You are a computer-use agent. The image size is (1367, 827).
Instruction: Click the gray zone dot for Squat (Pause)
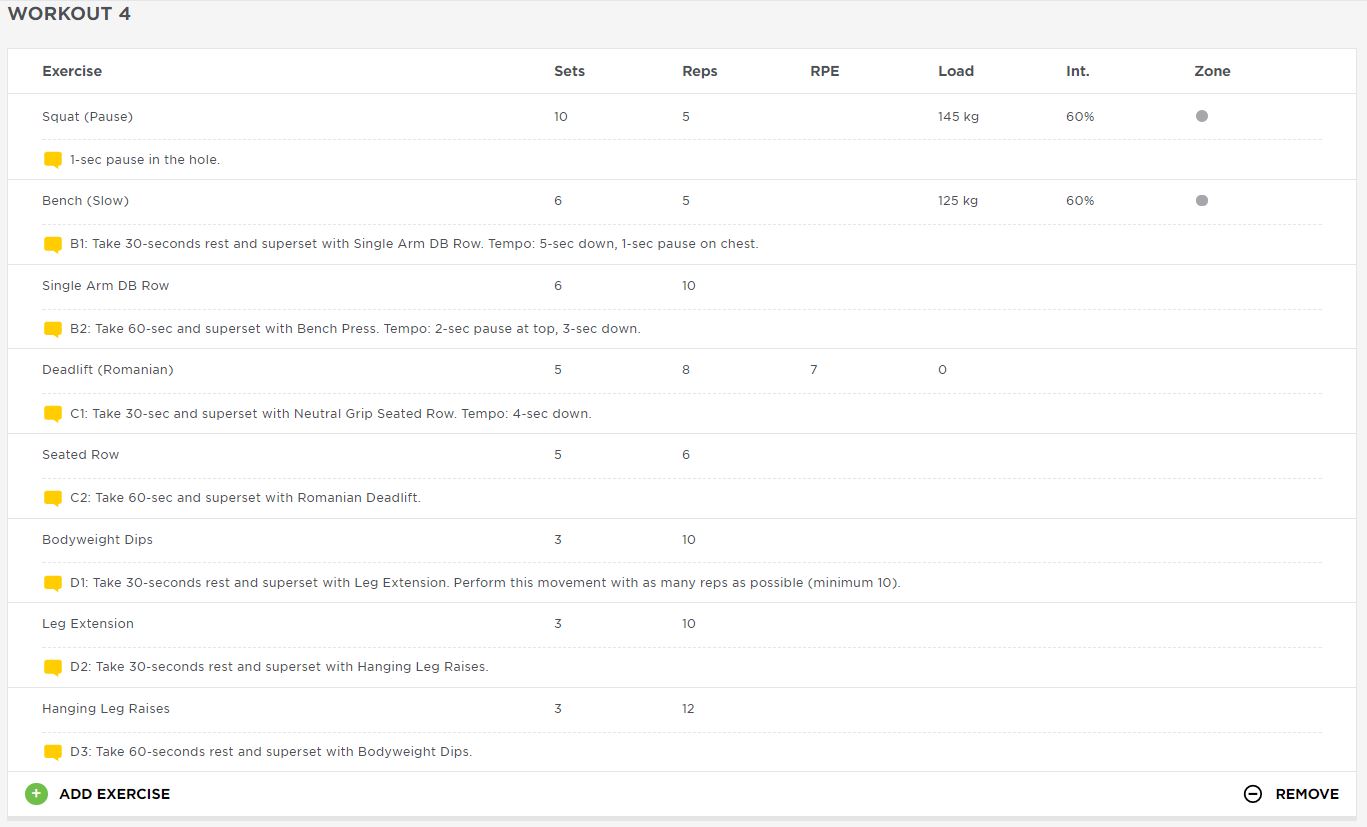1202,116
